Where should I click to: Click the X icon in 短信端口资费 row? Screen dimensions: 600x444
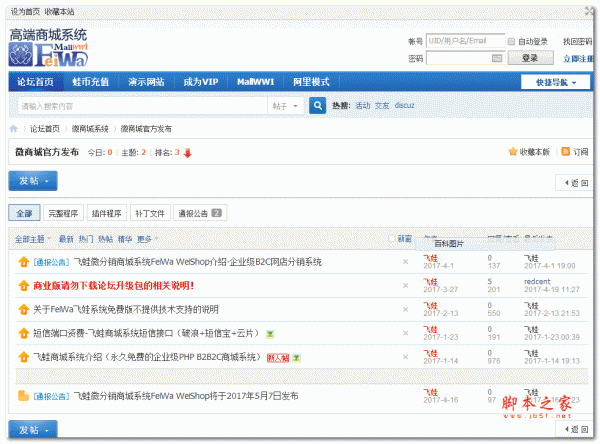click(406, 333)
